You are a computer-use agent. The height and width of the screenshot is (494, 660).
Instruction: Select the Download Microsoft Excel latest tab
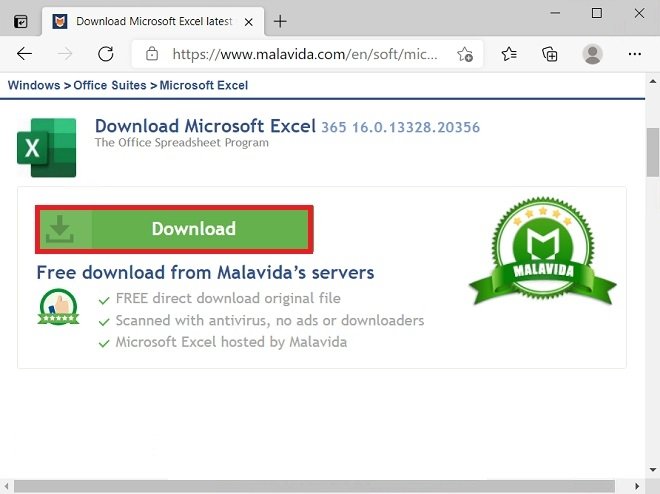(153, 21)
